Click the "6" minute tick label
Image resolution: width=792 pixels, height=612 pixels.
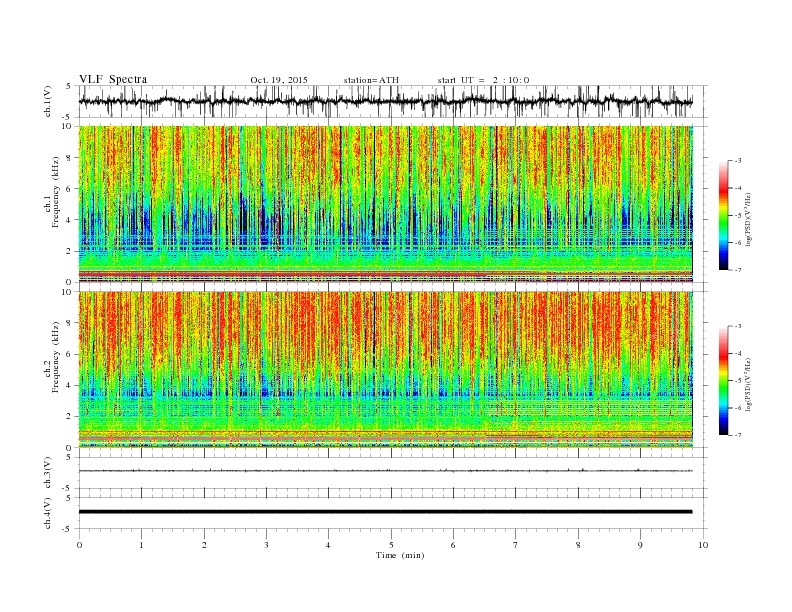[453, 545]
